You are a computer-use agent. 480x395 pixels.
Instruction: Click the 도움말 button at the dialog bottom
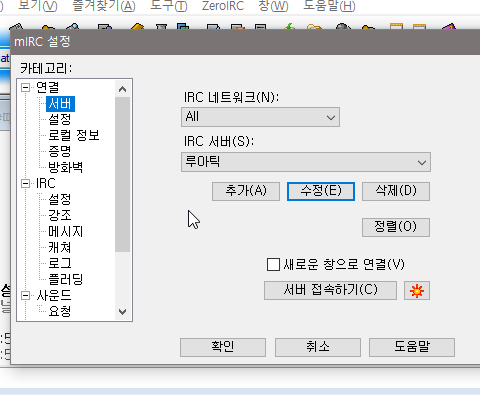pyautogui.click(x=412, y=347)
